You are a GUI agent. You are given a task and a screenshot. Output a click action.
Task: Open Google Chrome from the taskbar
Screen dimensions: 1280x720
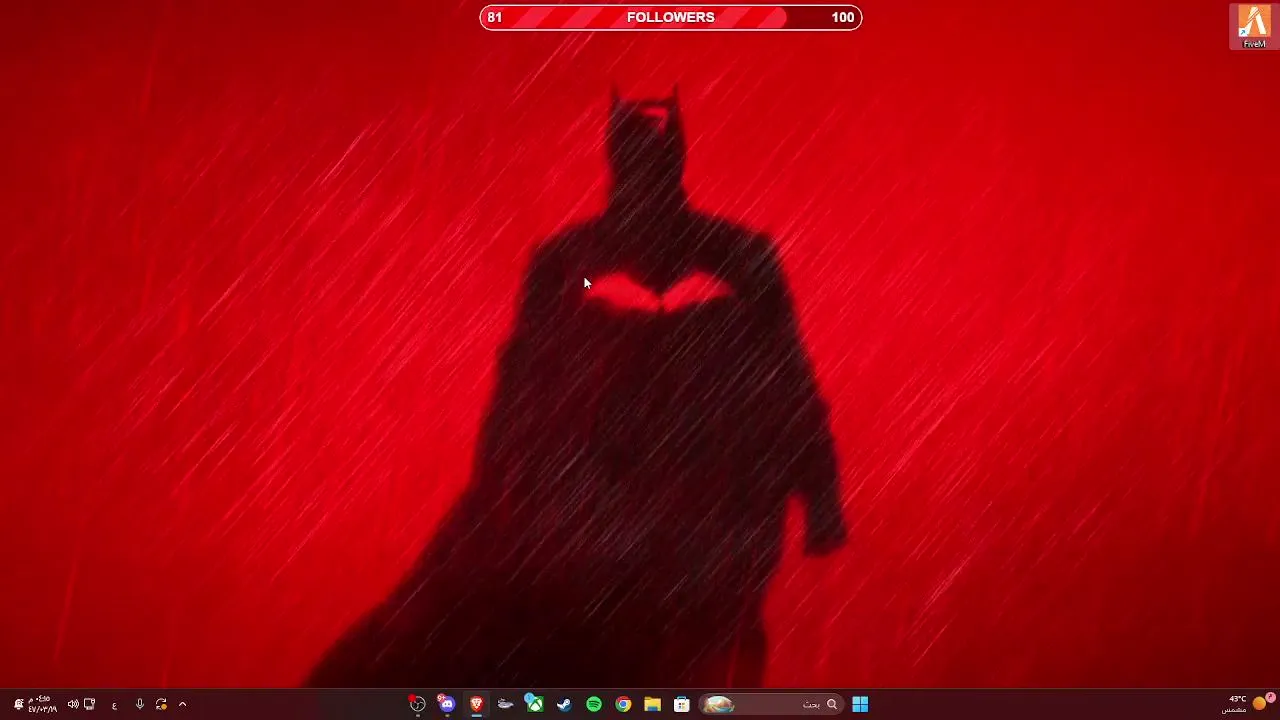coord(623,704)
